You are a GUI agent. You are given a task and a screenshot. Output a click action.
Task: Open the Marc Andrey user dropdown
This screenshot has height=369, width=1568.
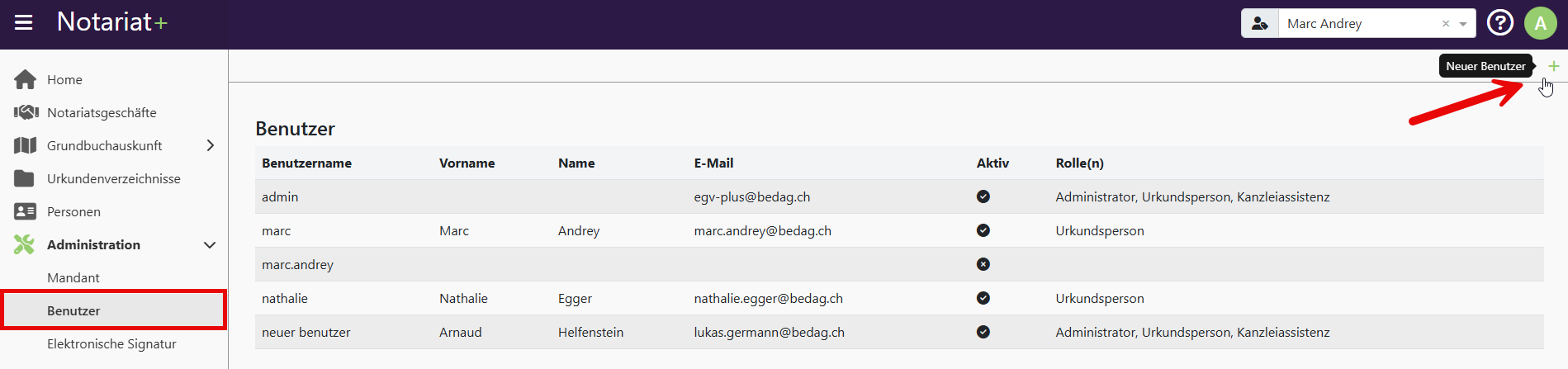[1463, 24]
